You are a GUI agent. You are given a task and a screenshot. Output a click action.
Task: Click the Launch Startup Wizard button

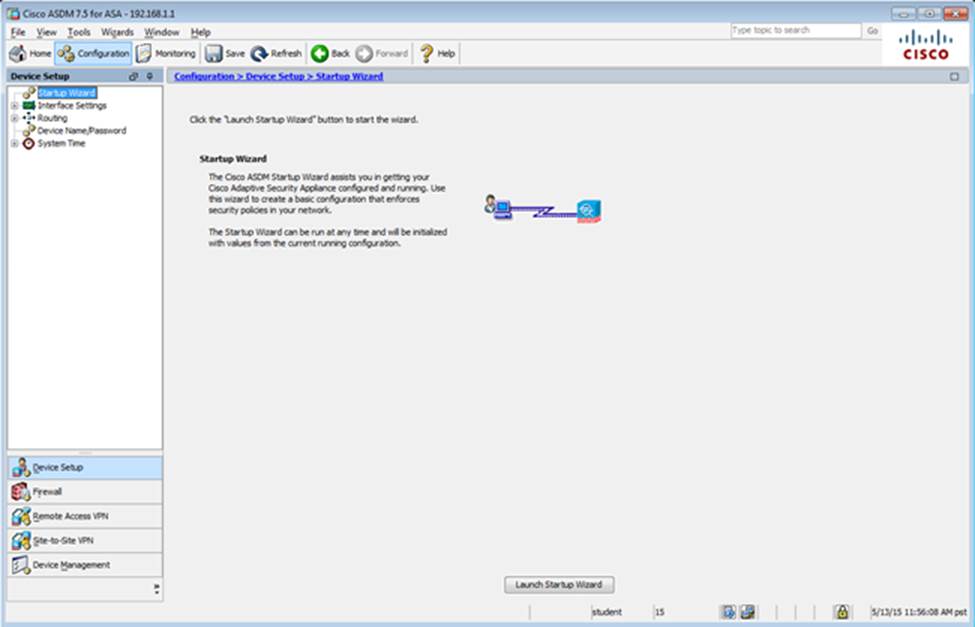pos(558,584)
